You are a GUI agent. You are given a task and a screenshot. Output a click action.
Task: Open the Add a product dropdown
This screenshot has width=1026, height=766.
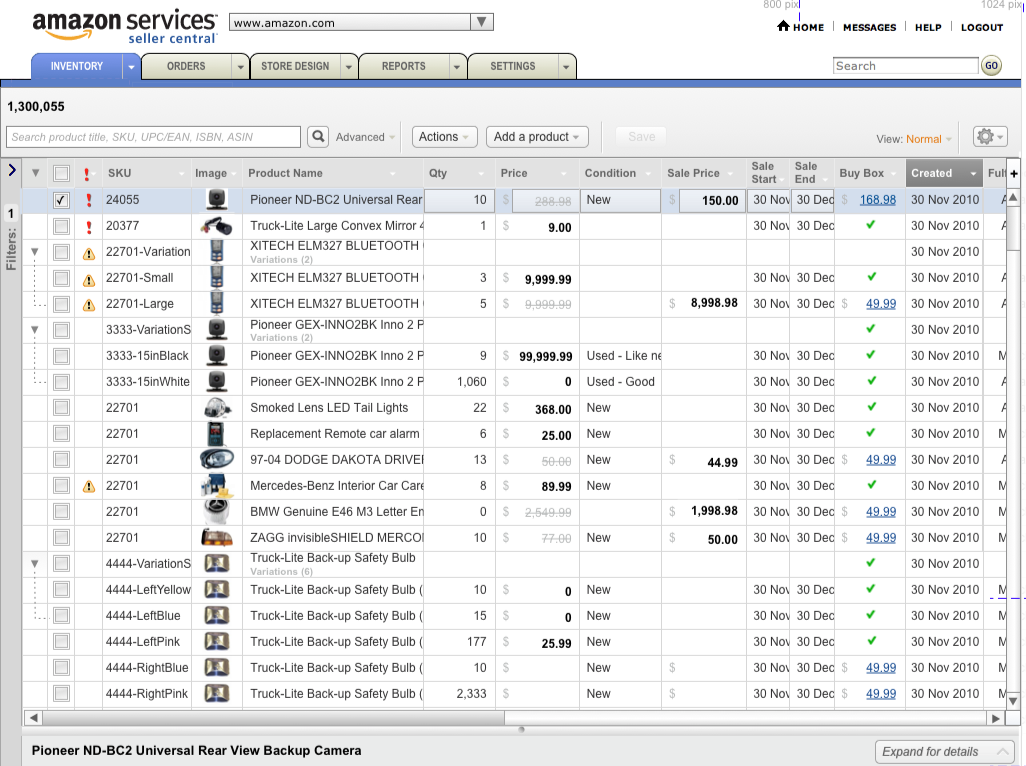click(x=537, y=137)
